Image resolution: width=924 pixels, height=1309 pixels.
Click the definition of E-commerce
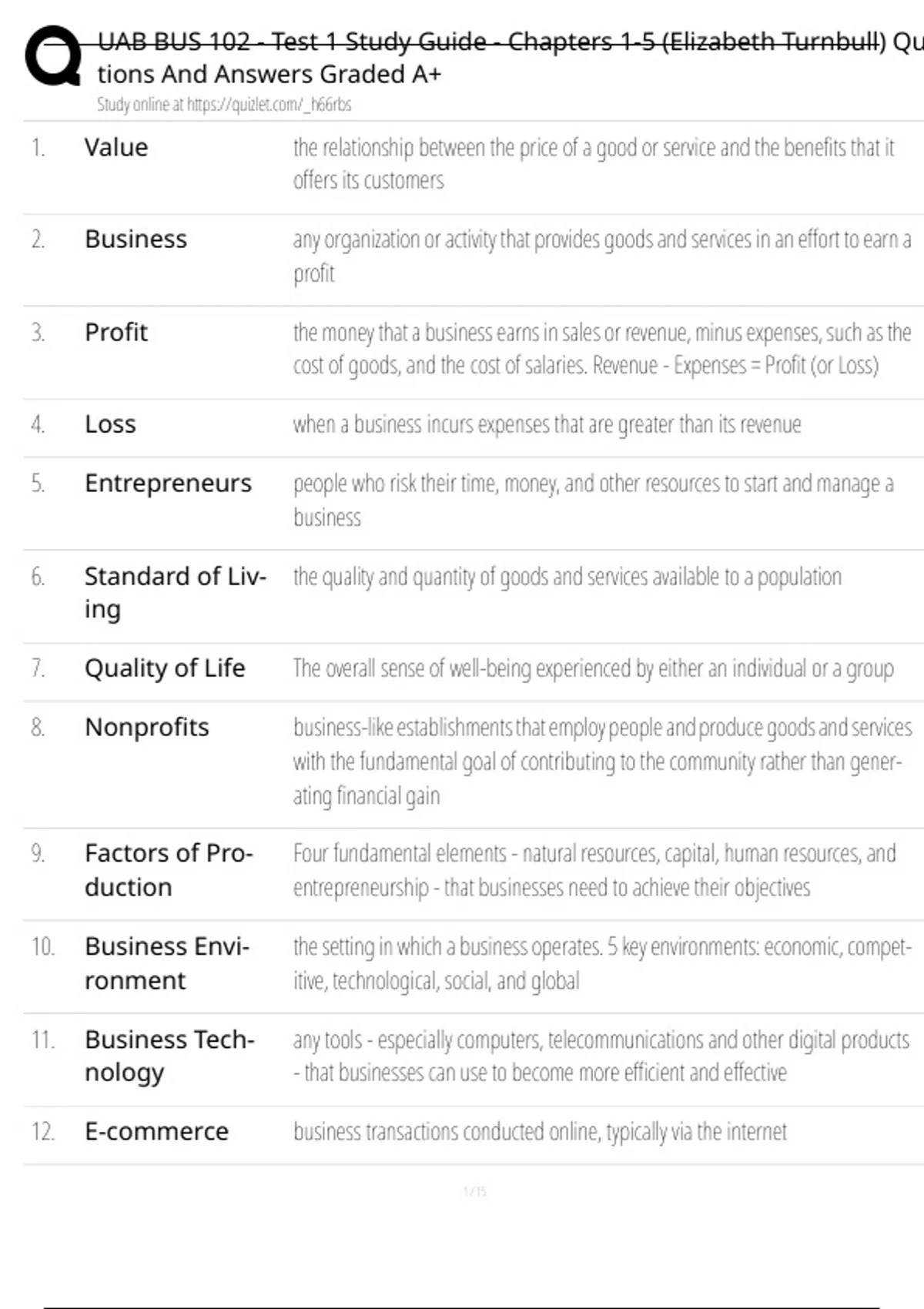click(540, 1132)
